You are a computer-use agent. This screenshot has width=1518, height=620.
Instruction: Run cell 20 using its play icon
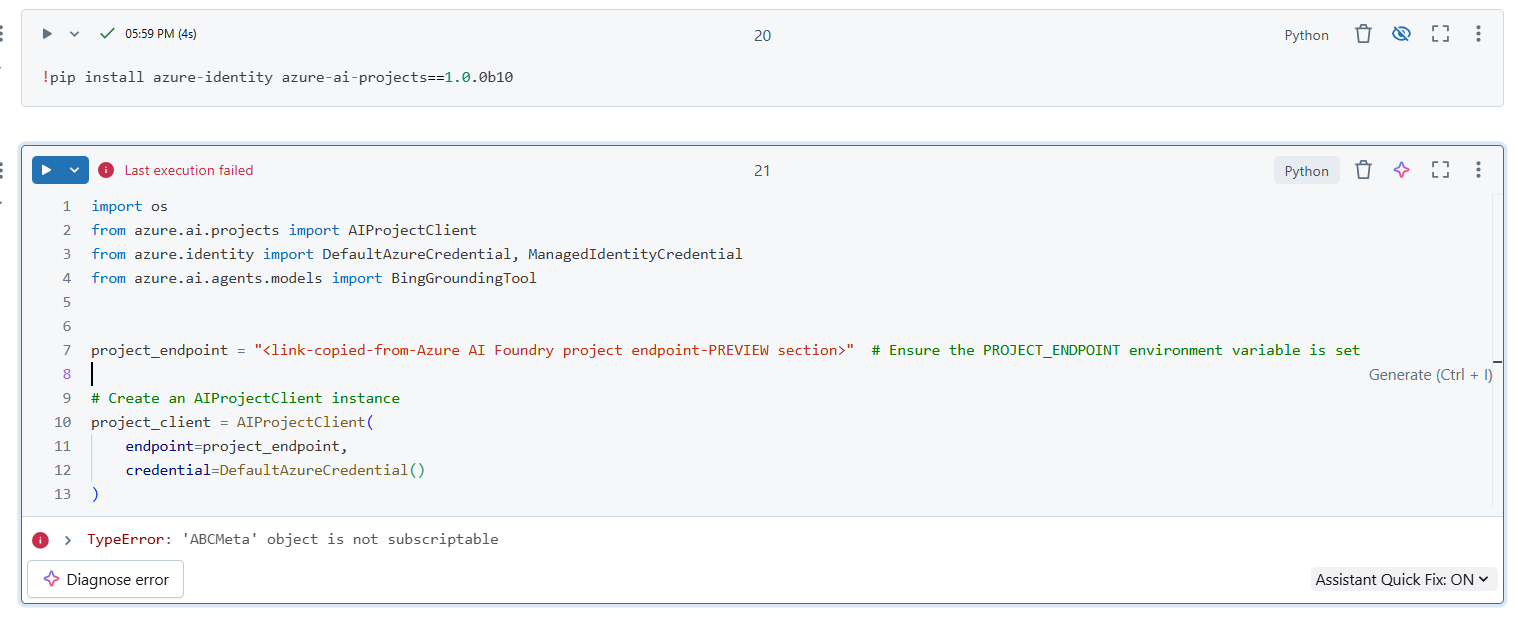pos(47,34)
